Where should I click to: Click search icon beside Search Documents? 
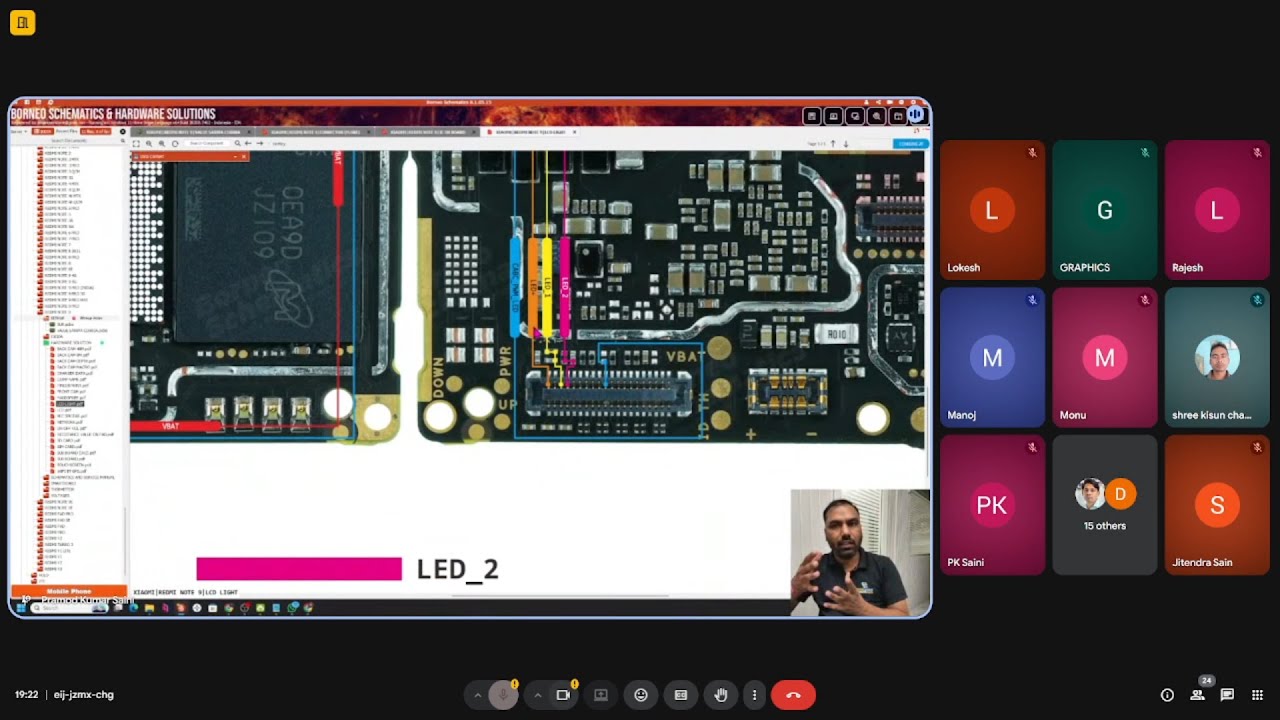coord(123,140)
